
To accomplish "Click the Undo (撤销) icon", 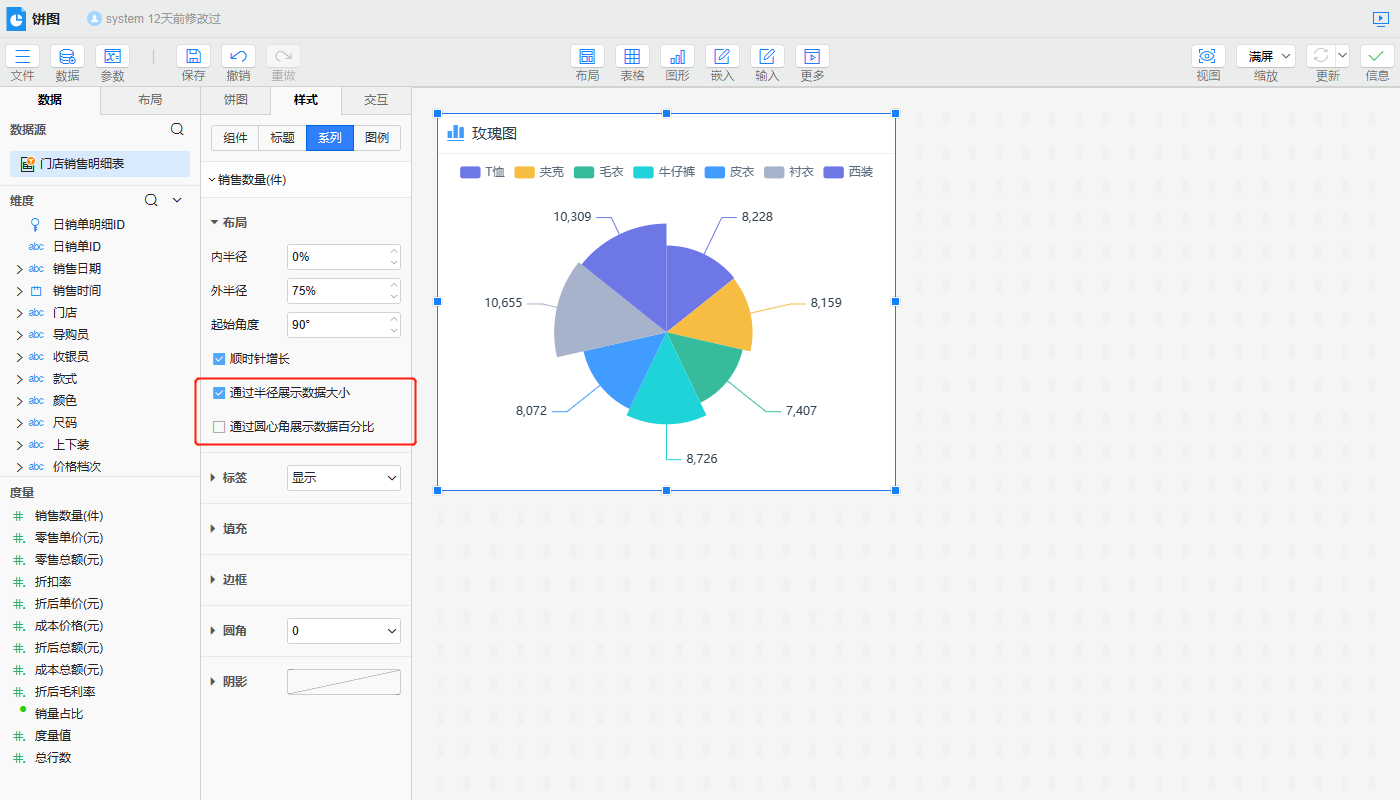I will coord(238,57).
